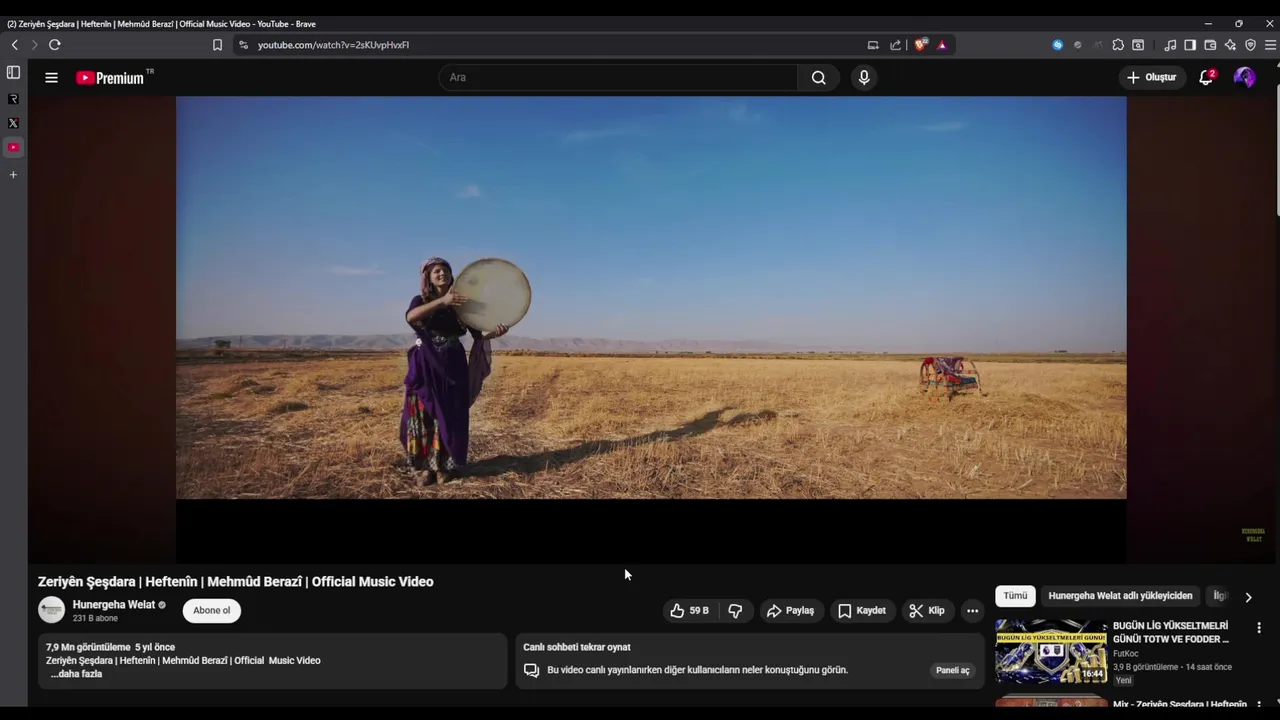Click the '7,9 Mn görüntüleme' view count text
Screen dimensions: 1280x720
(x=88, y=647)
